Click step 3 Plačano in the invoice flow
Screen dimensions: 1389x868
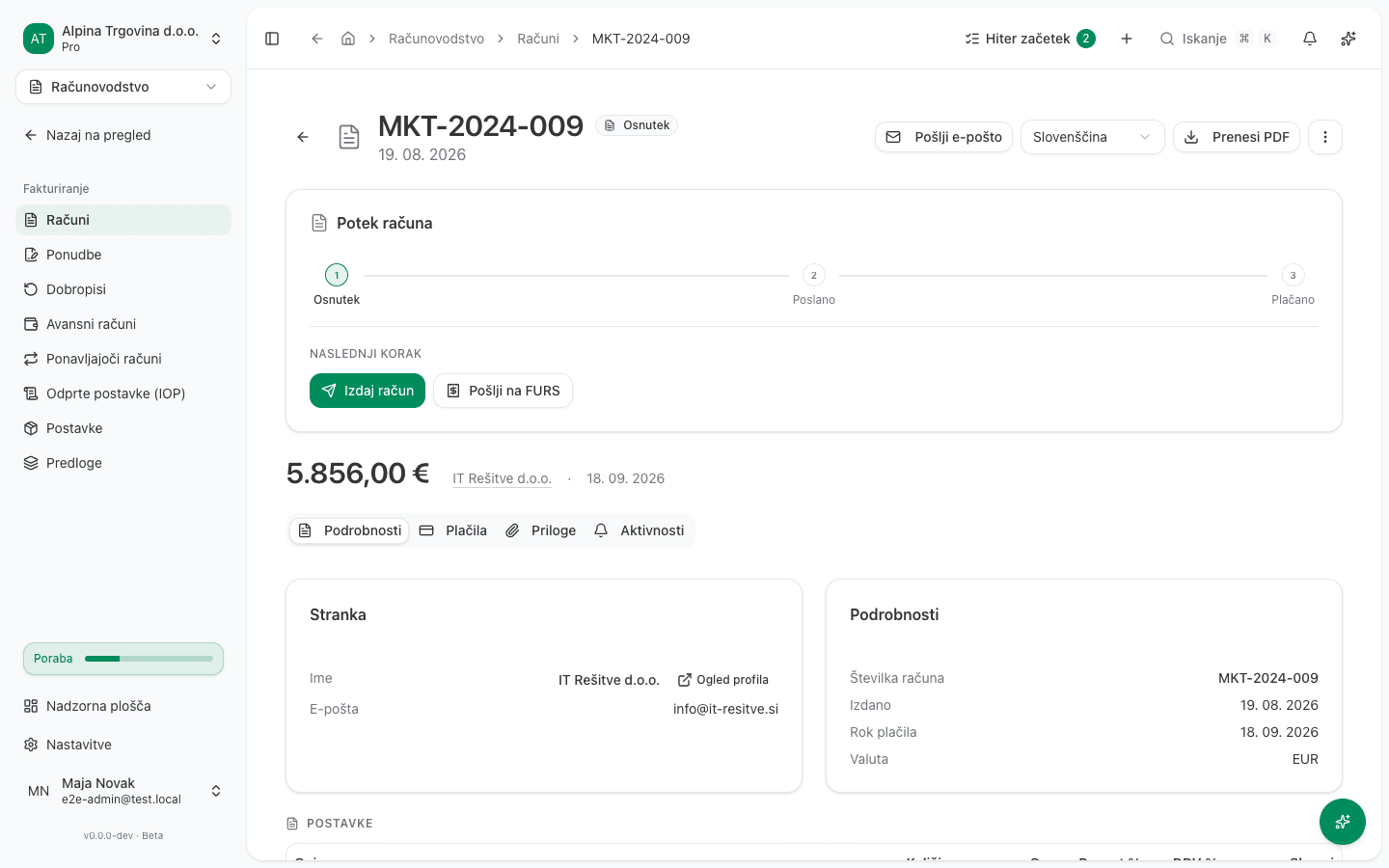(1293, 286)
